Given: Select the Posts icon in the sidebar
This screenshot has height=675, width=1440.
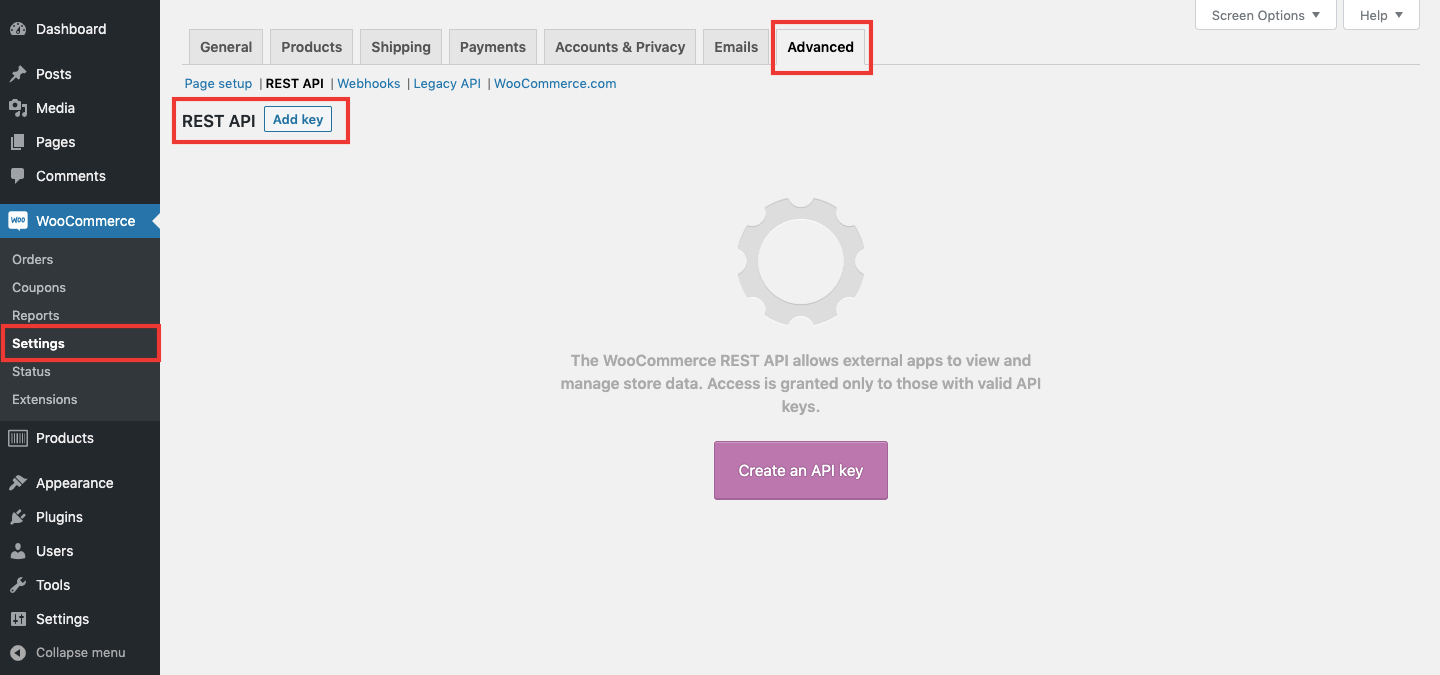Looking at the screenshot, I should click(18, 74).
